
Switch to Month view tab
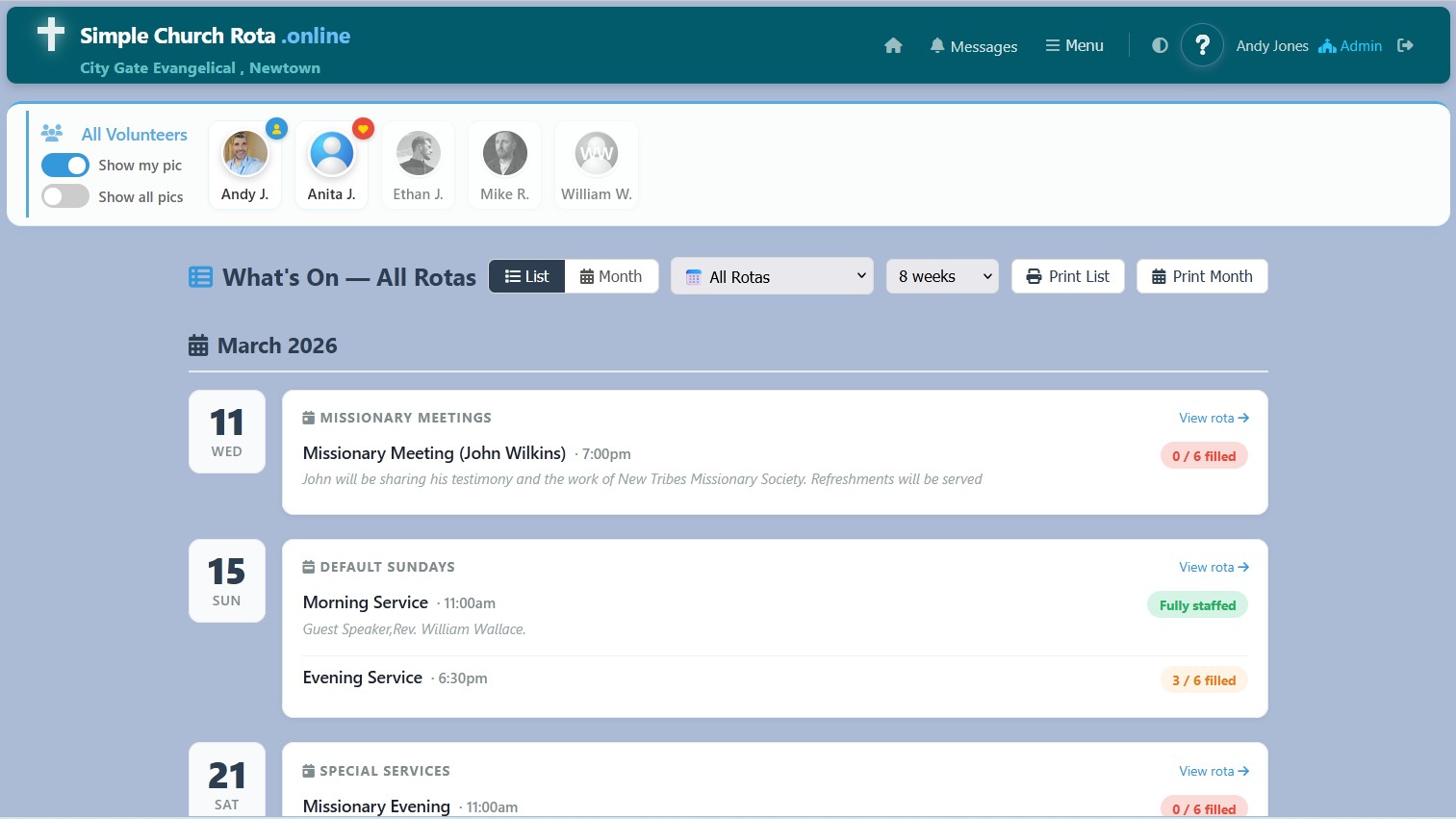tap(611, 276)
